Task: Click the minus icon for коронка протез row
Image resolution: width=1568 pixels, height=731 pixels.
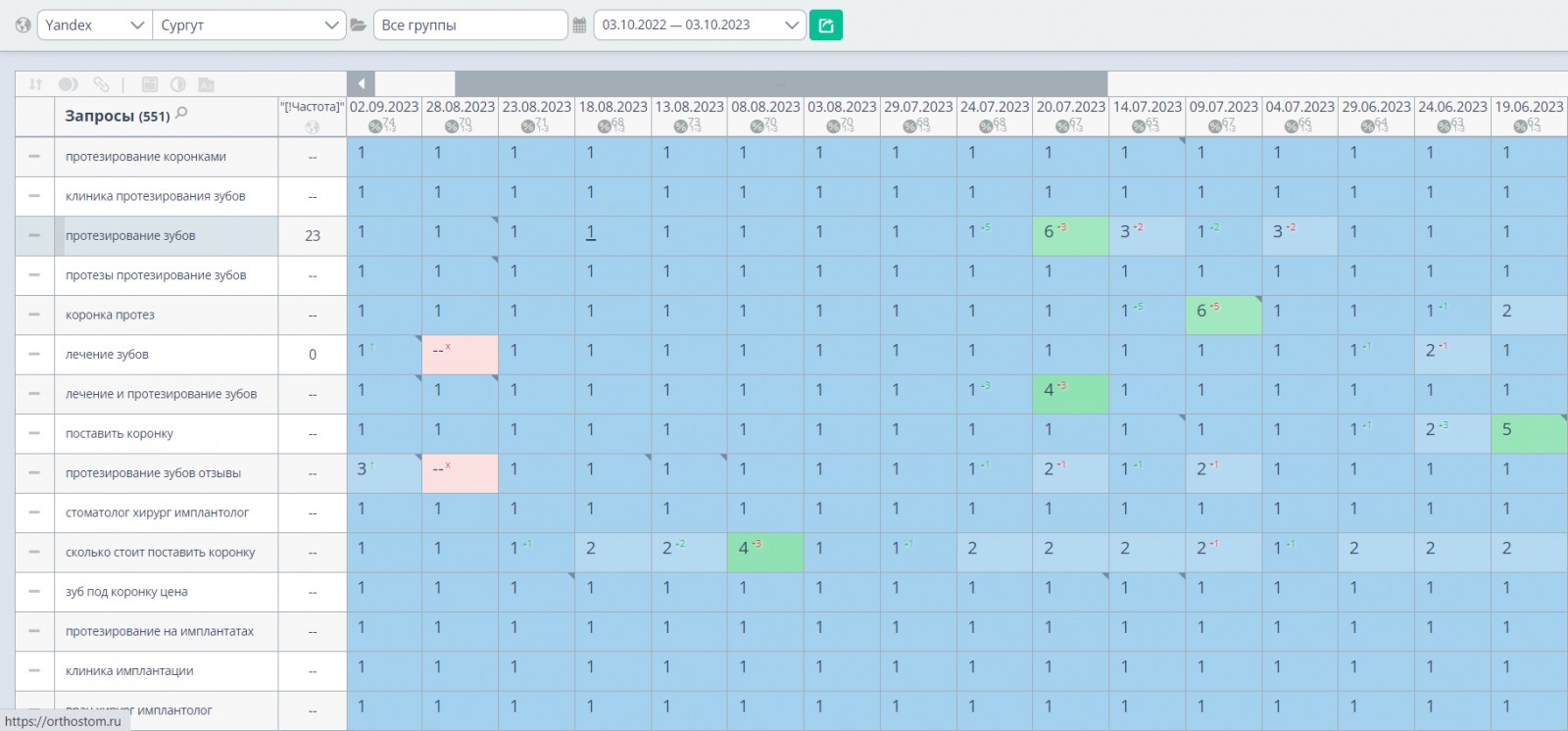Action: (34, 315)
